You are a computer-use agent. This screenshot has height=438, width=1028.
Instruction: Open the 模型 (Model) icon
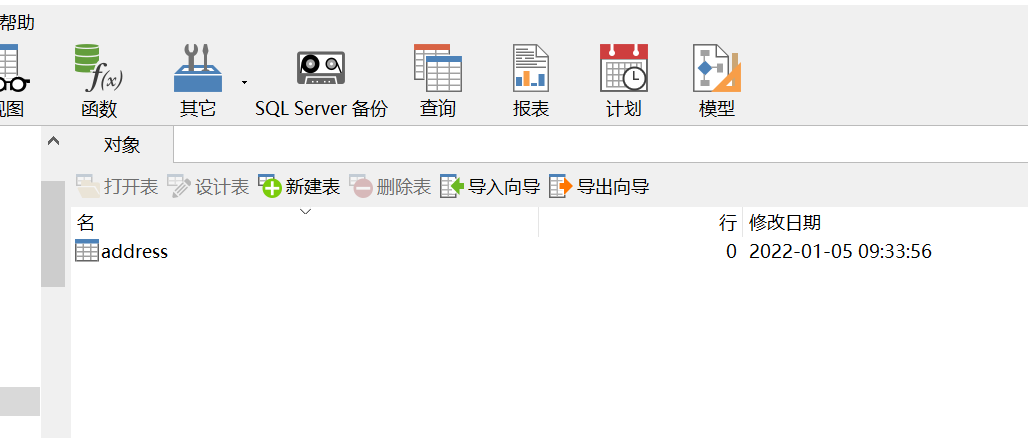pyautogui.click(x=717, y=81)
